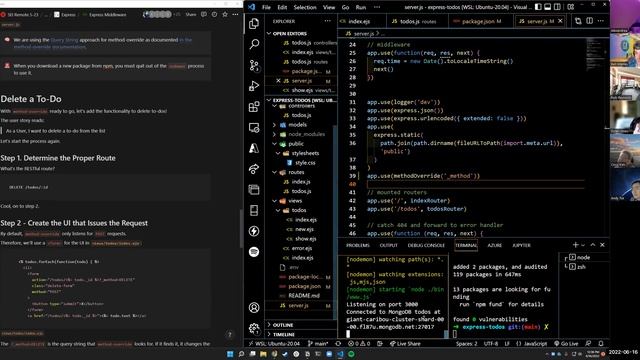Open the Azure view in activity bar
The height and width of the screenshot is (360, 640).
[x=254, y=148]
